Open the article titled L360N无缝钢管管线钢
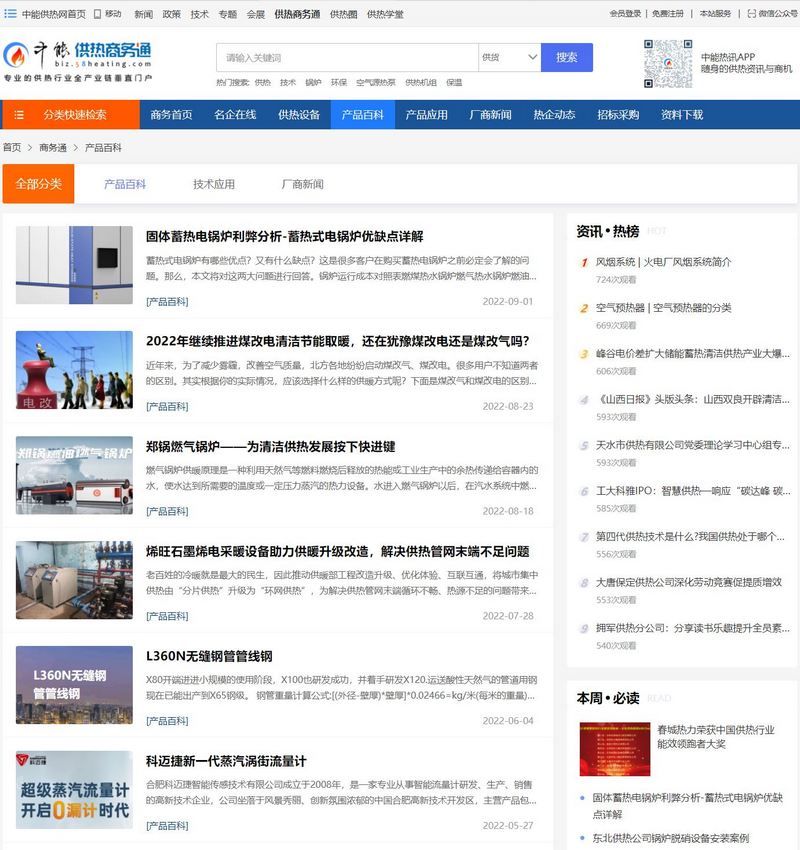Image resolution: width=800 pixels, height=850 pixels. tap(209, 656)
